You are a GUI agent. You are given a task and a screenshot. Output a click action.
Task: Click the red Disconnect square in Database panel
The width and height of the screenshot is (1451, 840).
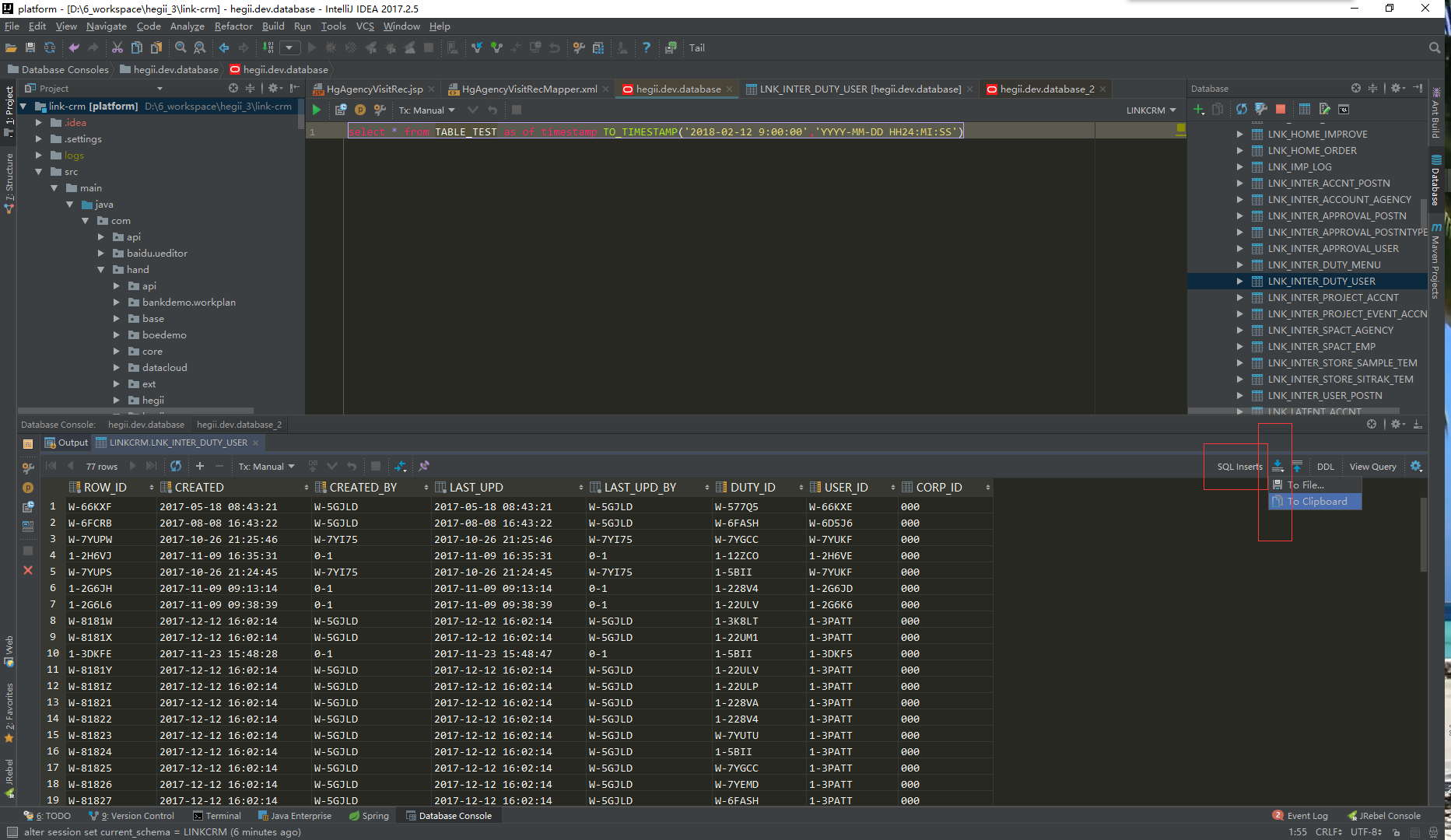coord(1281,110)
